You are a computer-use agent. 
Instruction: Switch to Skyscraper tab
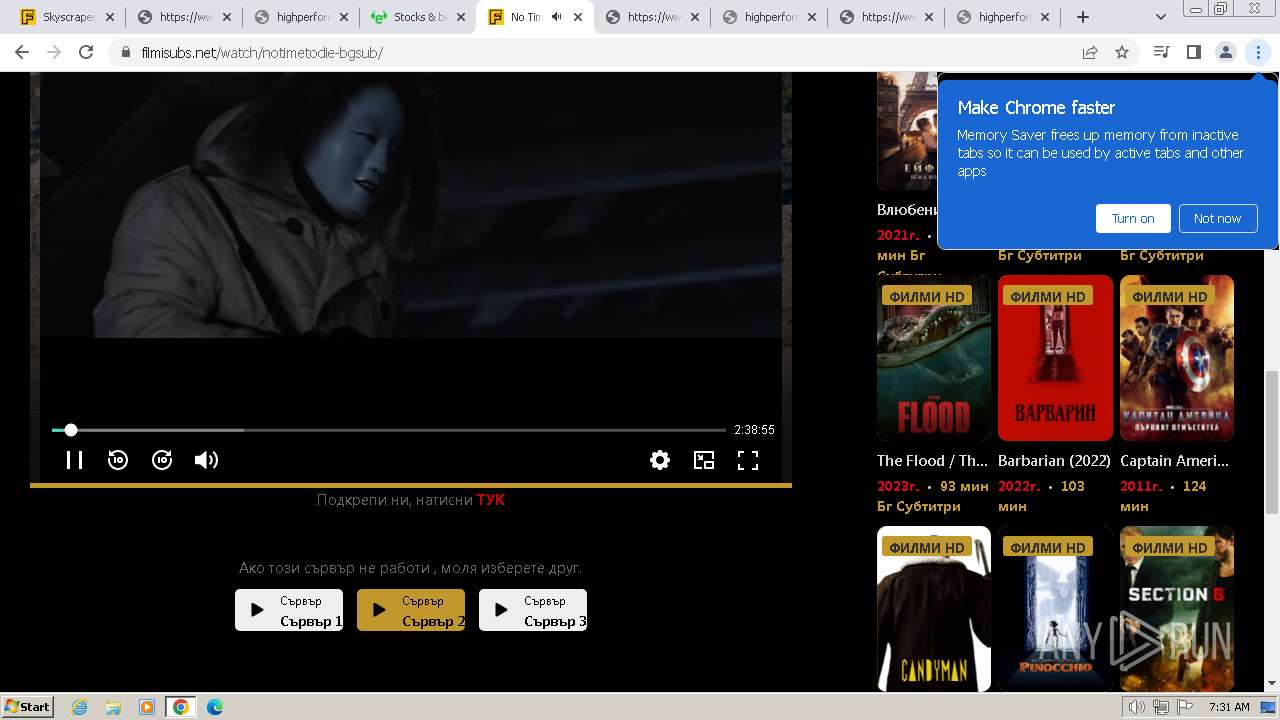(67, 17)
